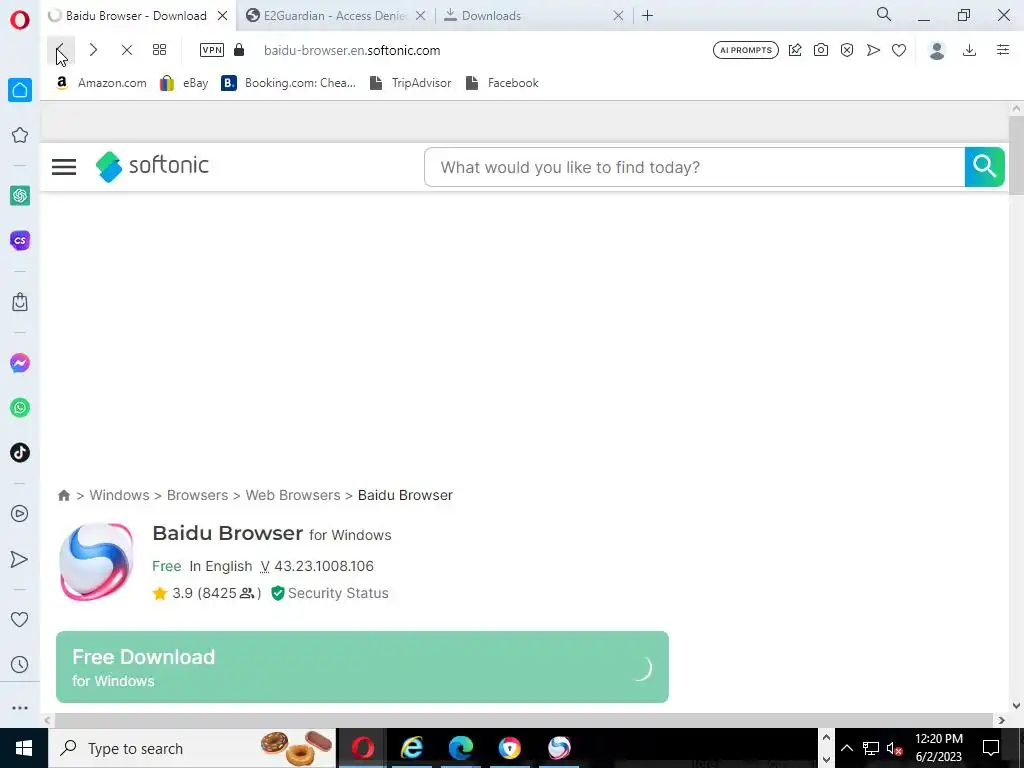Open Amazon.com bookmark
This screenshot has height=768, width=1024.
(x=101, y=83)
